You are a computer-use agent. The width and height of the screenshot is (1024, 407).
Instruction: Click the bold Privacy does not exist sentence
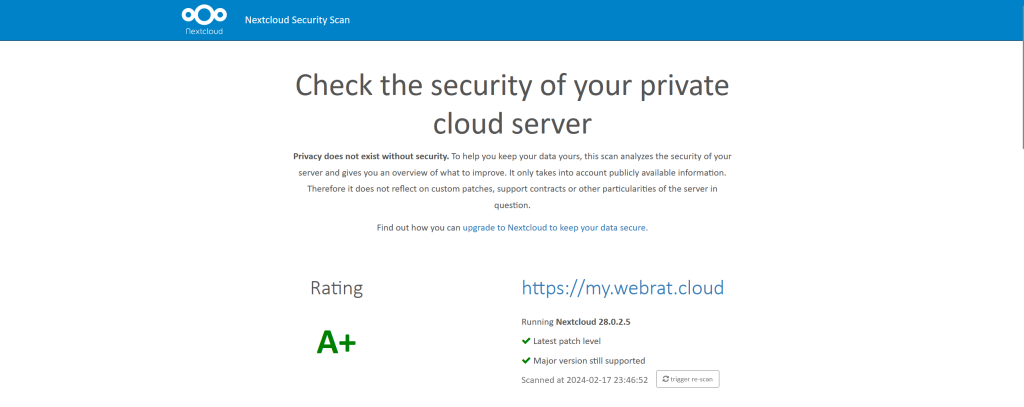370,157
